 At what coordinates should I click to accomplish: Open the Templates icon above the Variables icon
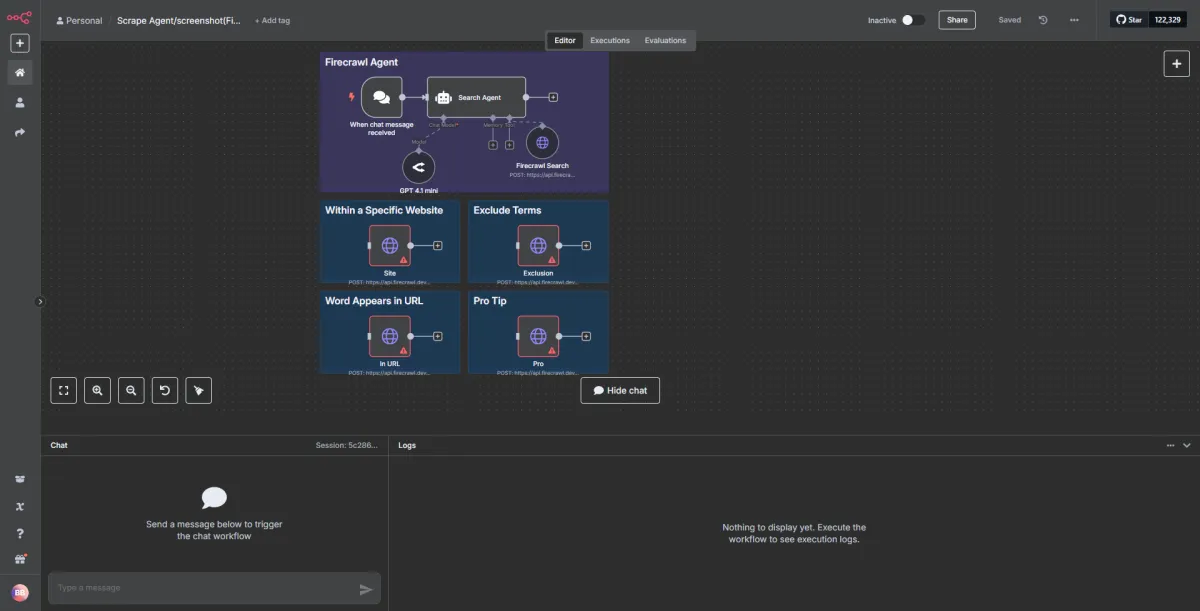[x=20, y=479]
